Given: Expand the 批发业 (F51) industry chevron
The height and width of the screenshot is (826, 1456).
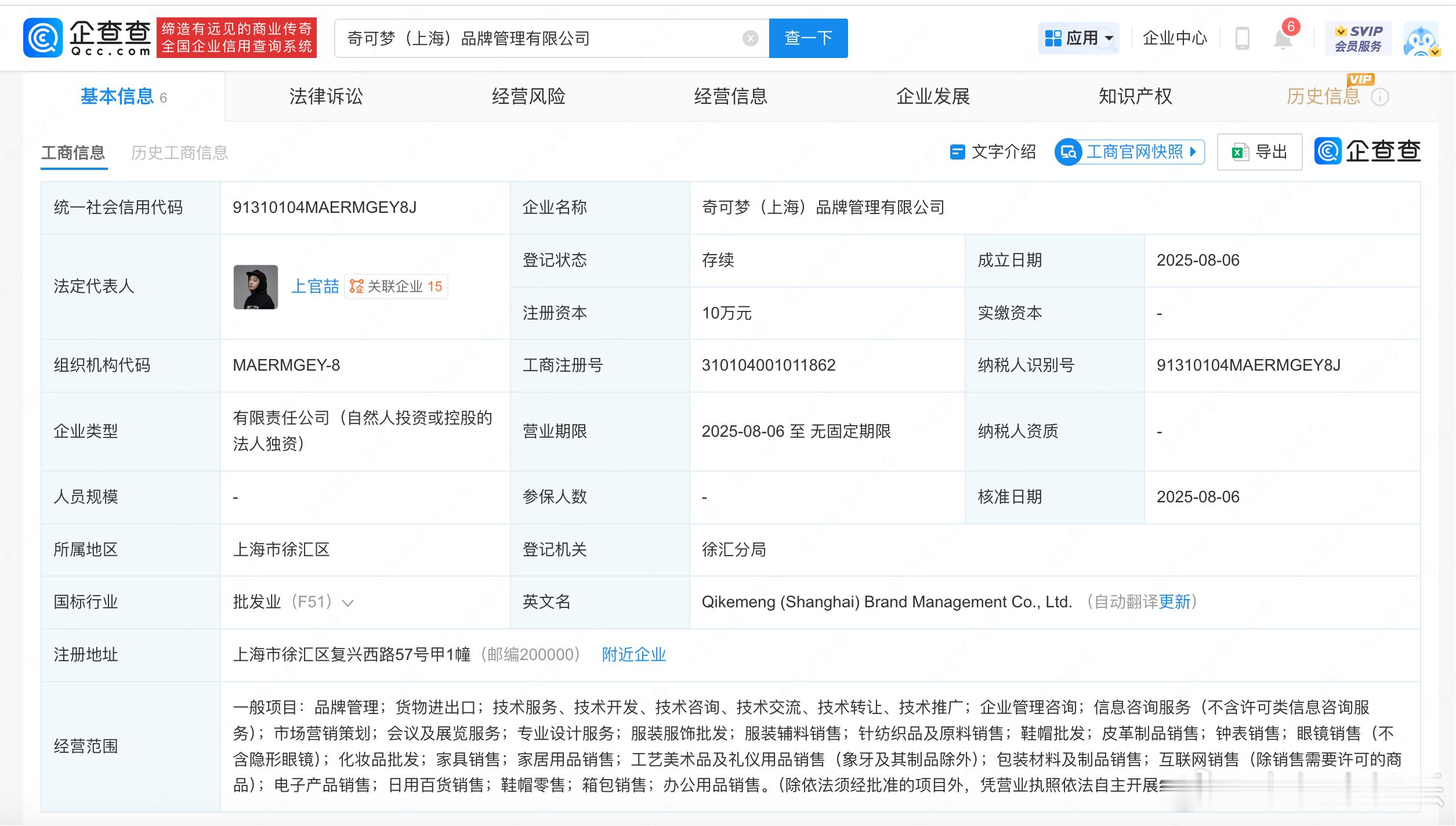Looking at the screenshot, I should tap(348, 603).
